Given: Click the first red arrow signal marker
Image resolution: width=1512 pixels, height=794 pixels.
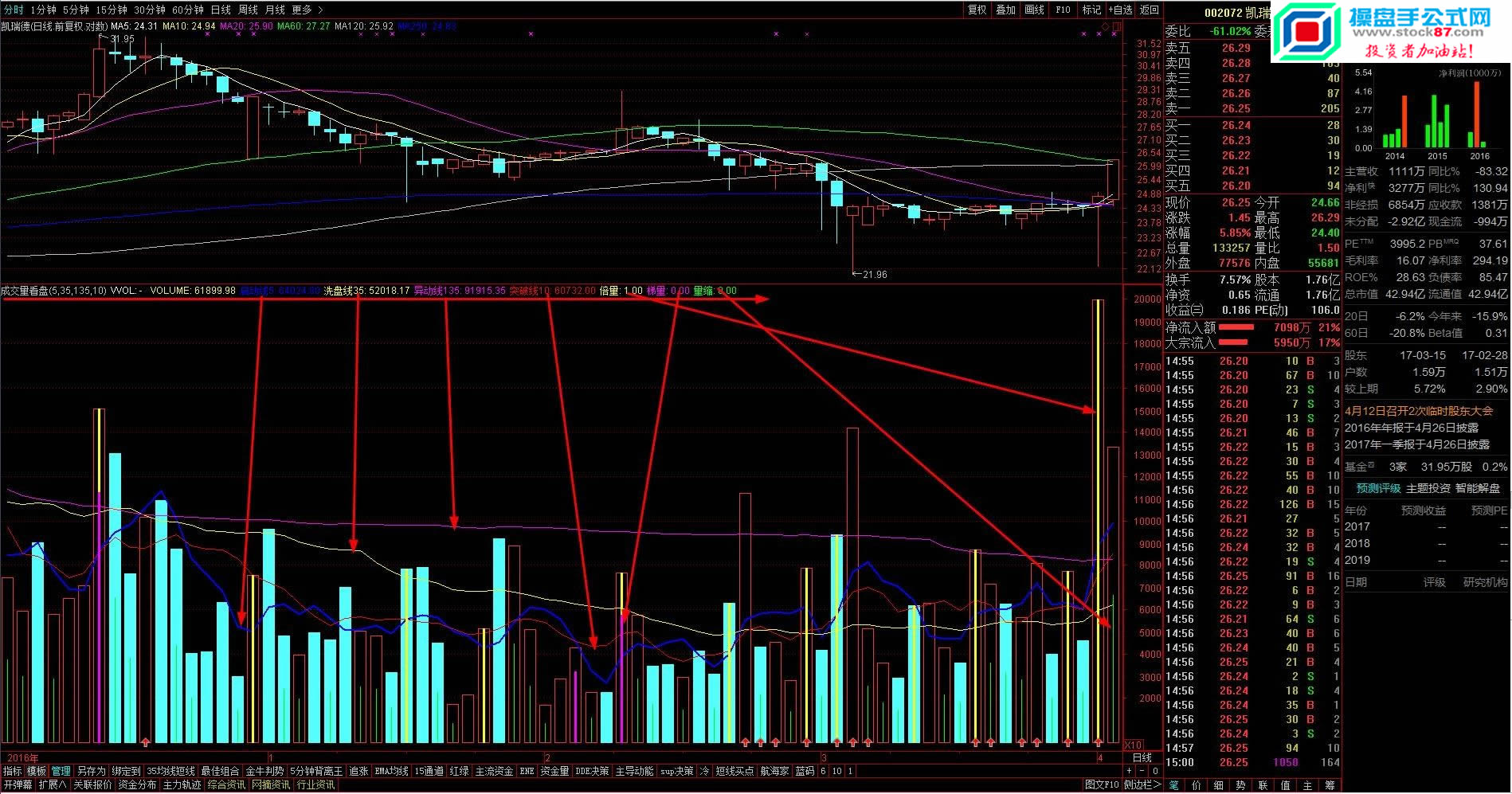Looking at the screenshot, I should (145, 743).
